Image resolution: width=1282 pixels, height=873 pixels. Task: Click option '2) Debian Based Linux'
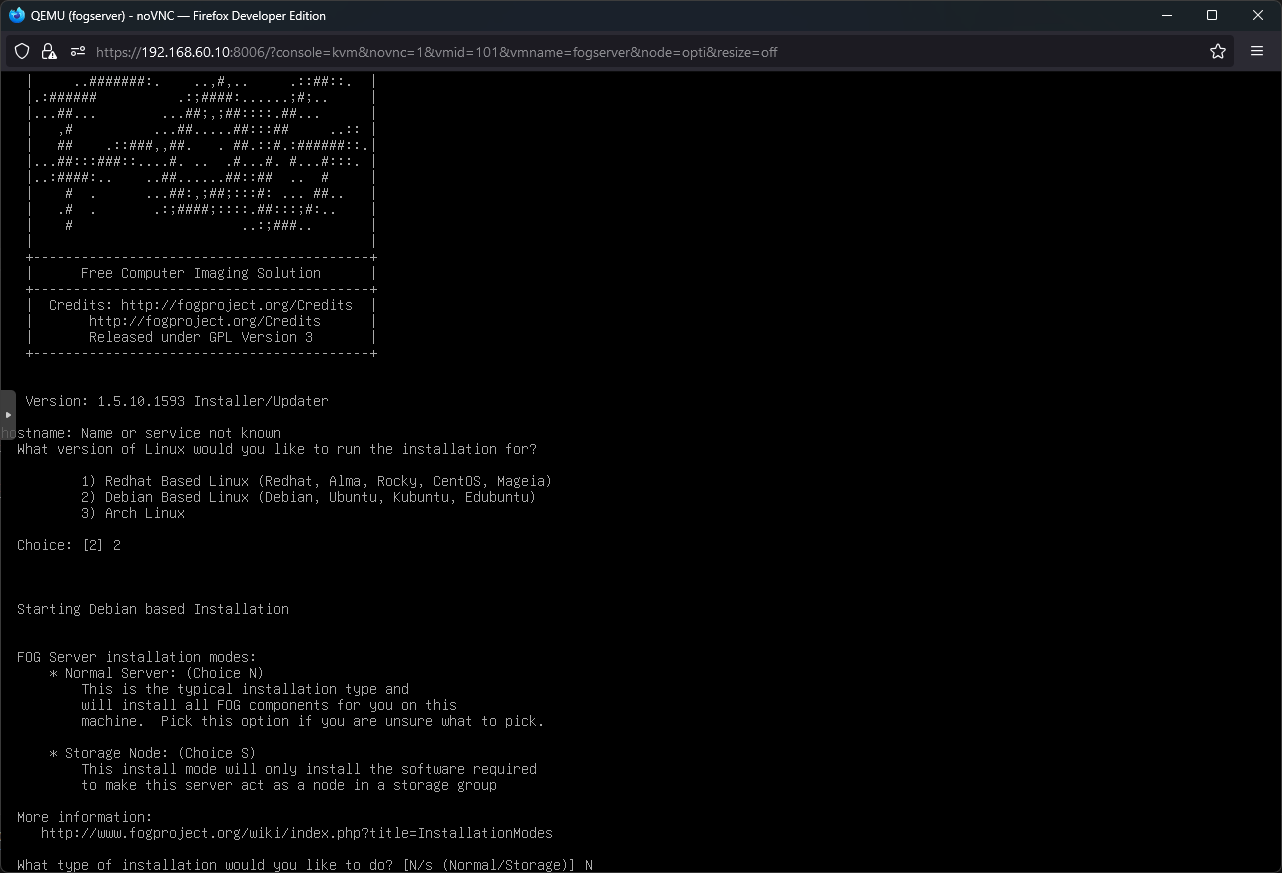tap(309, 497)
